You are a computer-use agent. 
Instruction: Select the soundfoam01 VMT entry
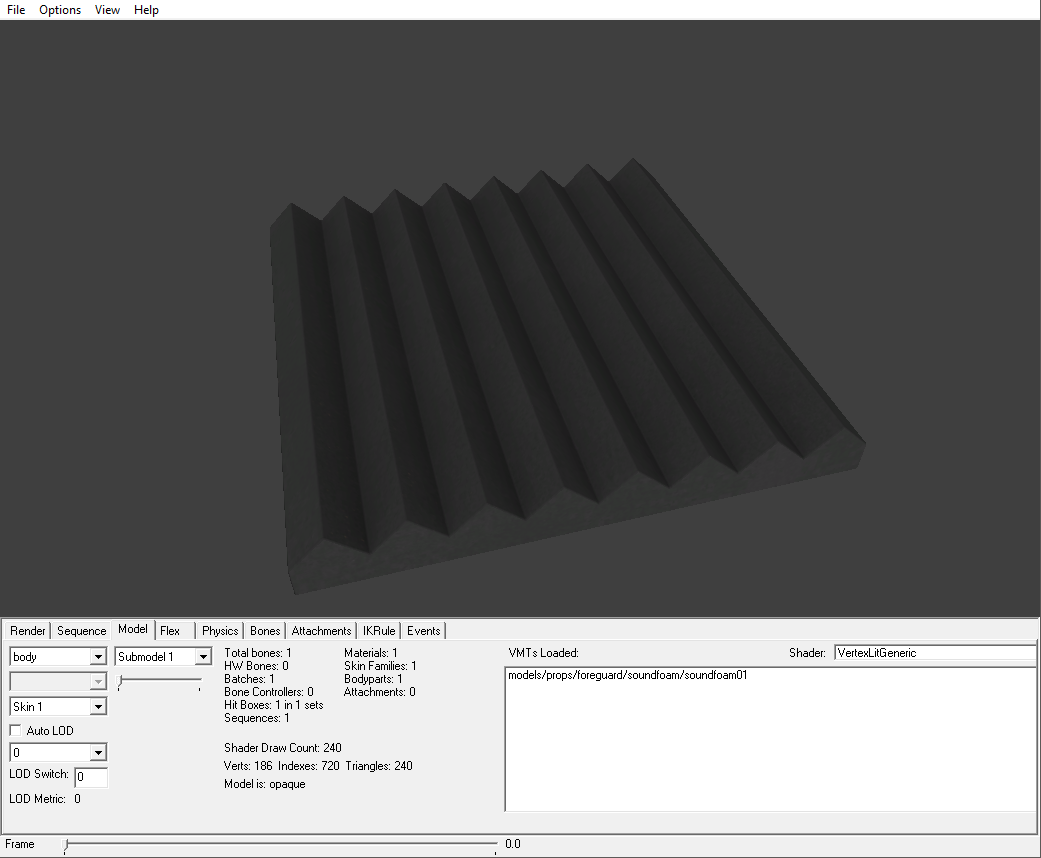[627, 675]
